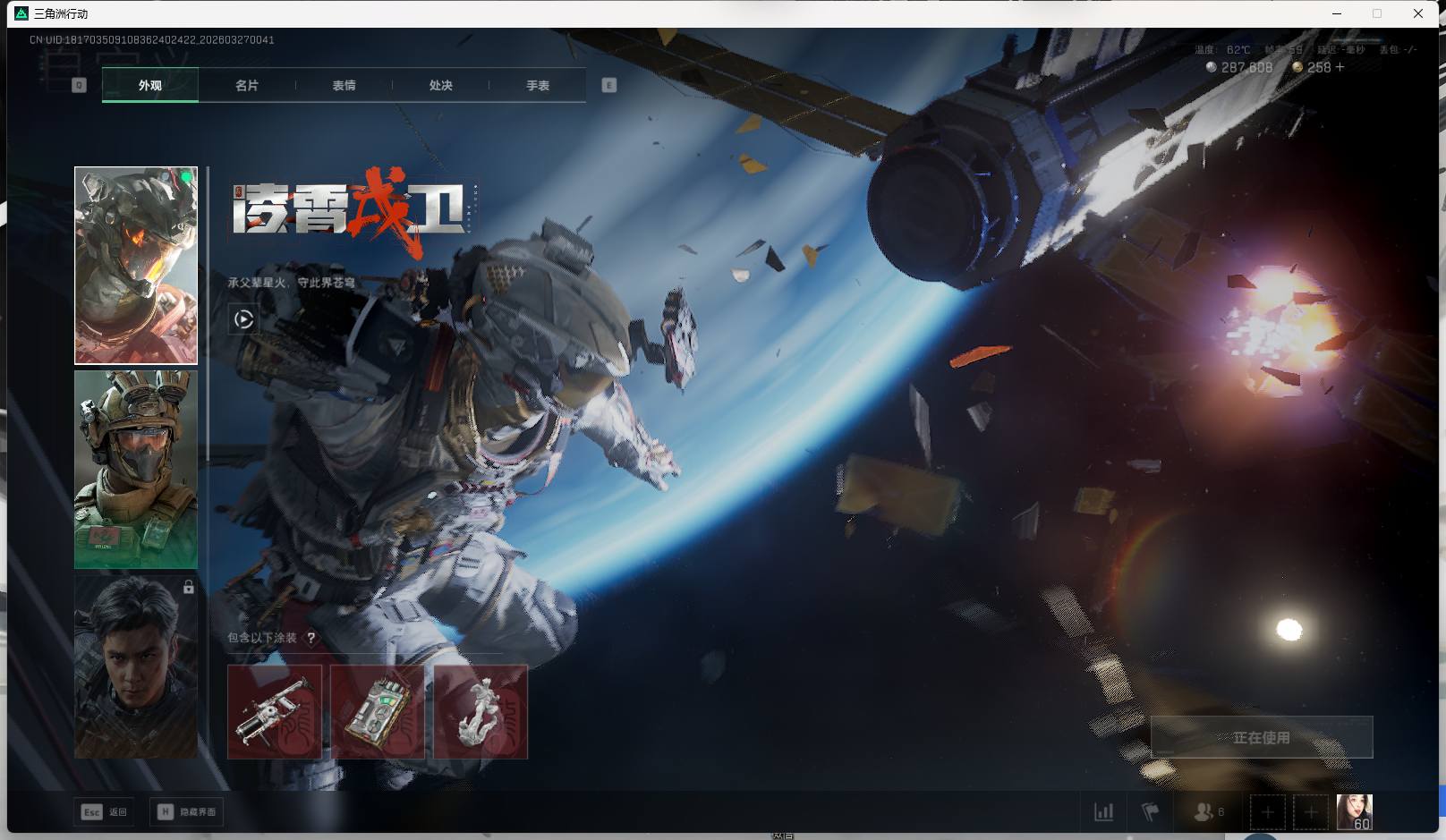
Task: Click the 三角洲行动 app icon in title bar
Action: 21,13
